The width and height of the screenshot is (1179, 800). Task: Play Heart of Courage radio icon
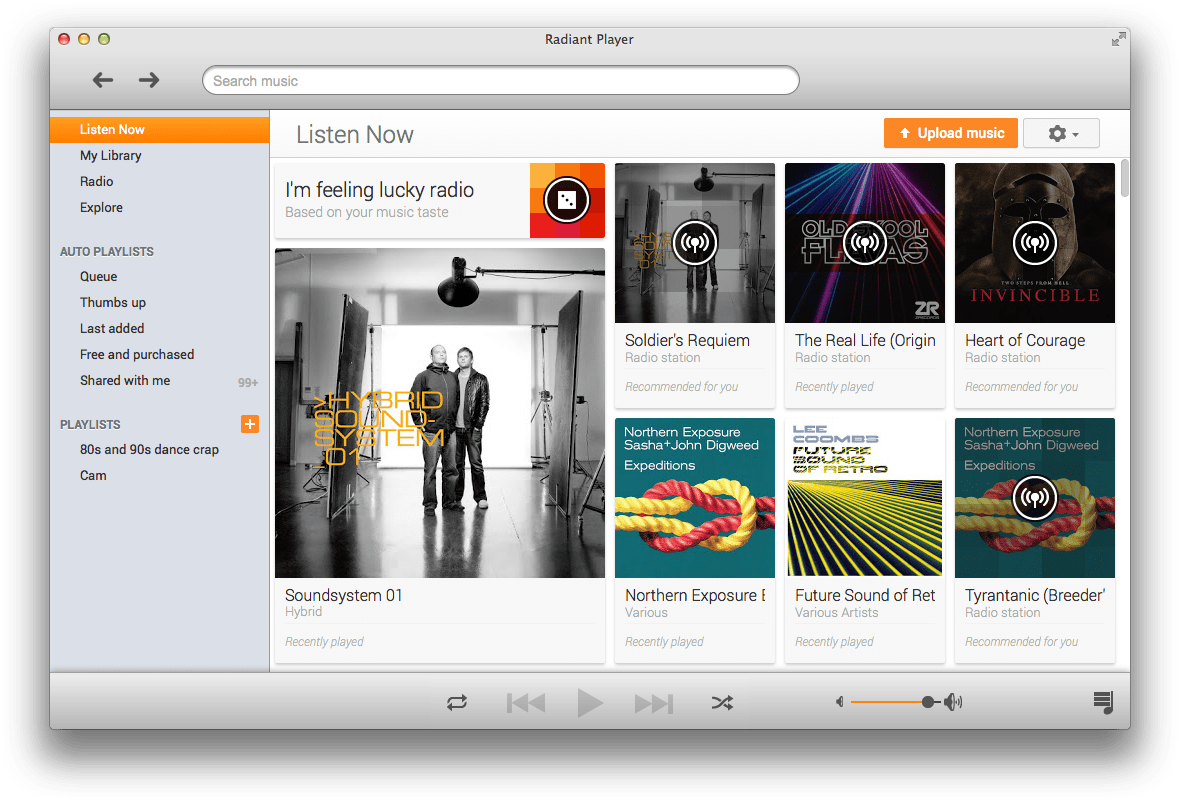click(x=1035, y=243)
